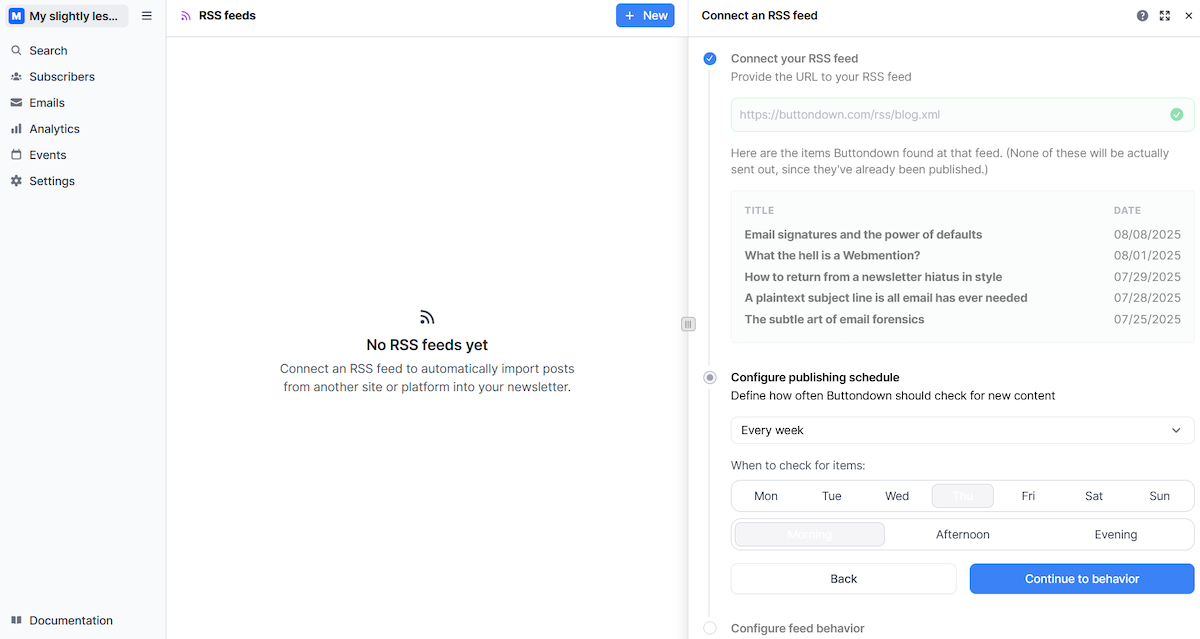Viewport: 1200px width, 639px height.
Task: Switch to the RSS feeds view
Action: point(227,15)
